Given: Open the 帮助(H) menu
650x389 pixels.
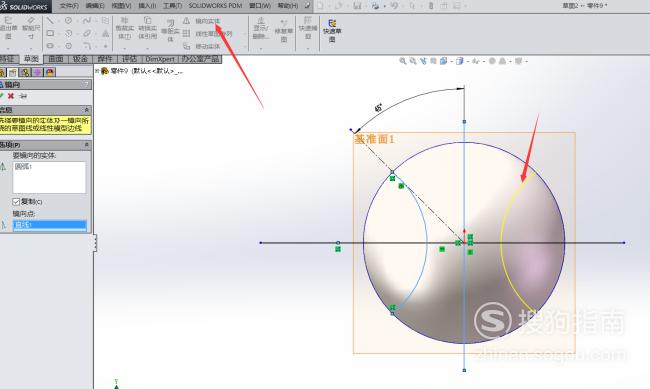Looking at the screenshot, I should (288, 6).
